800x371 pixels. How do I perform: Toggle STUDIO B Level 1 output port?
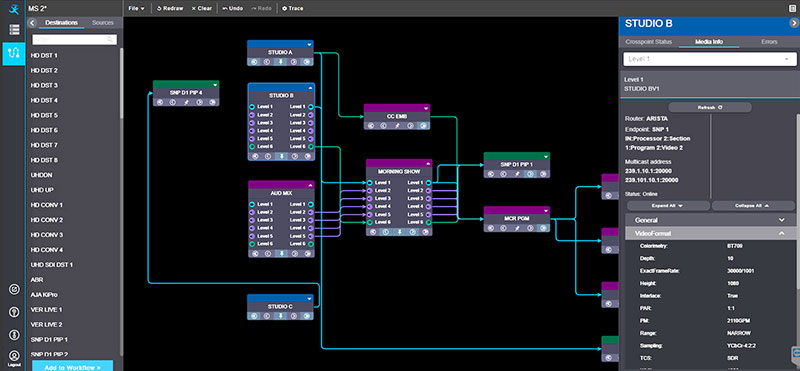click(311, 107)
